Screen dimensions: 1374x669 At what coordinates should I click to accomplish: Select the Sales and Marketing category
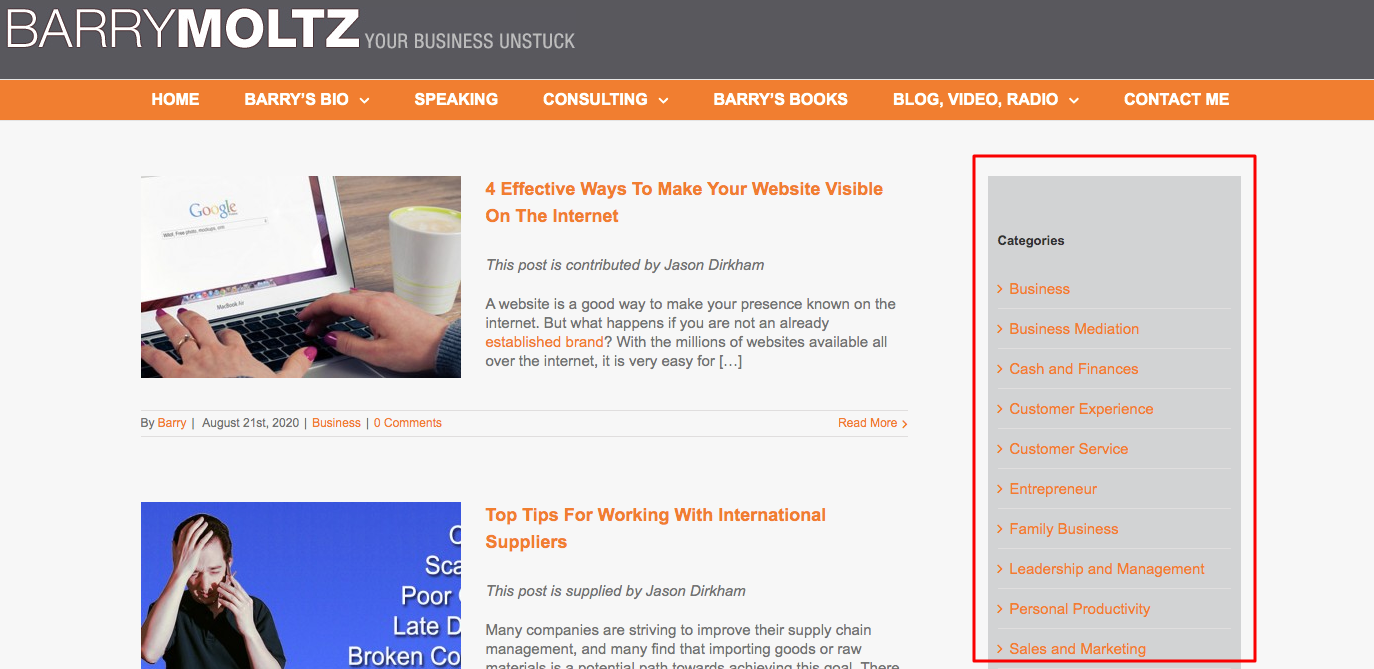[1077, 649]
